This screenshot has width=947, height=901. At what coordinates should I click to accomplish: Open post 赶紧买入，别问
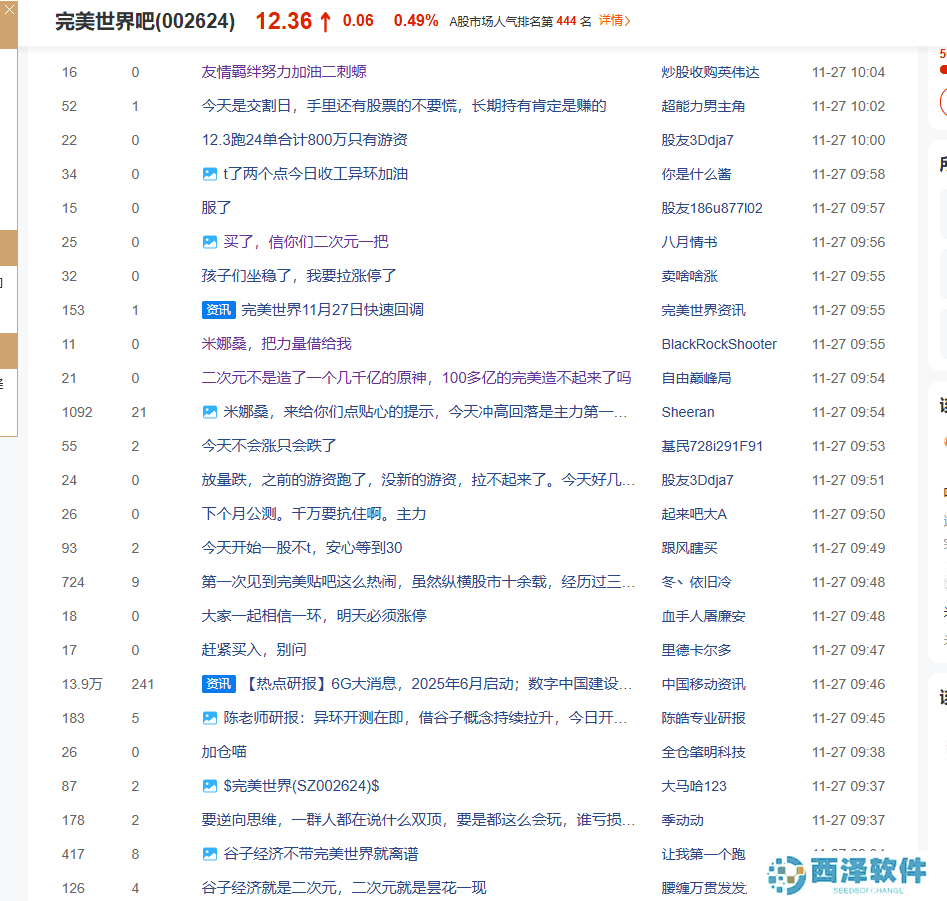(254, 650)
